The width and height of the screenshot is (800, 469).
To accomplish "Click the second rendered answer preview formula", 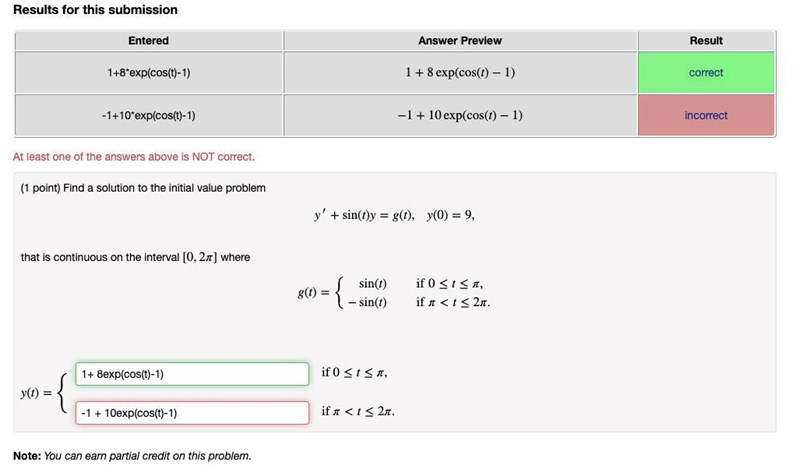I will point(460,116).
